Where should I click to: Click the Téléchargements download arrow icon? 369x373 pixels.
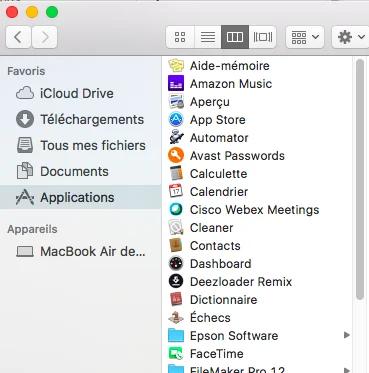click(x=25, y=119)
